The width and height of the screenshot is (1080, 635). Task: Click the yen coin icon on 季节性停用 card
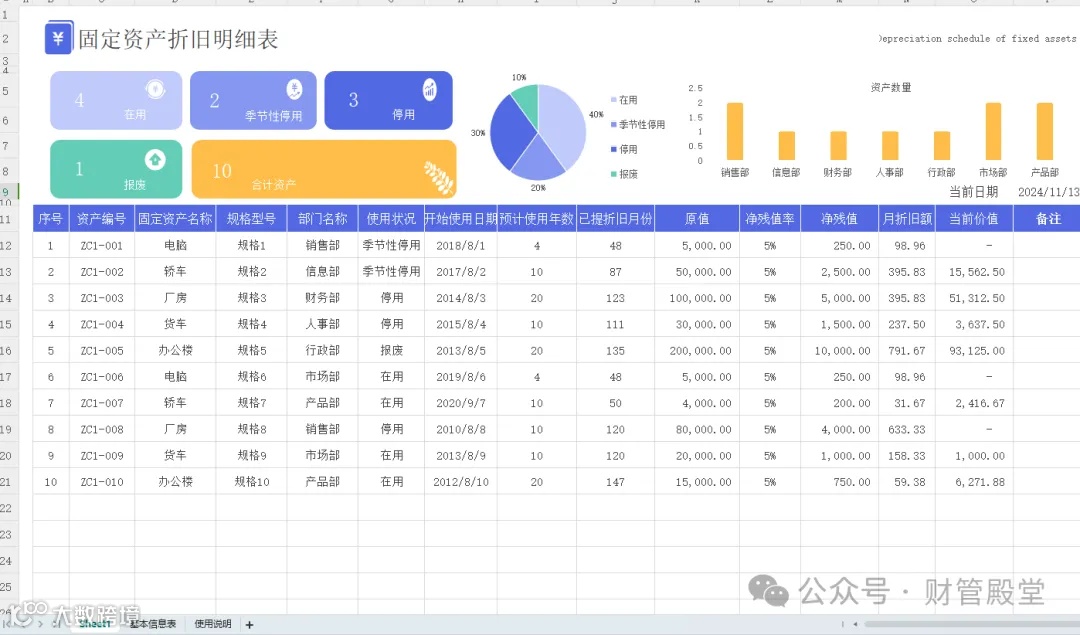294,90
